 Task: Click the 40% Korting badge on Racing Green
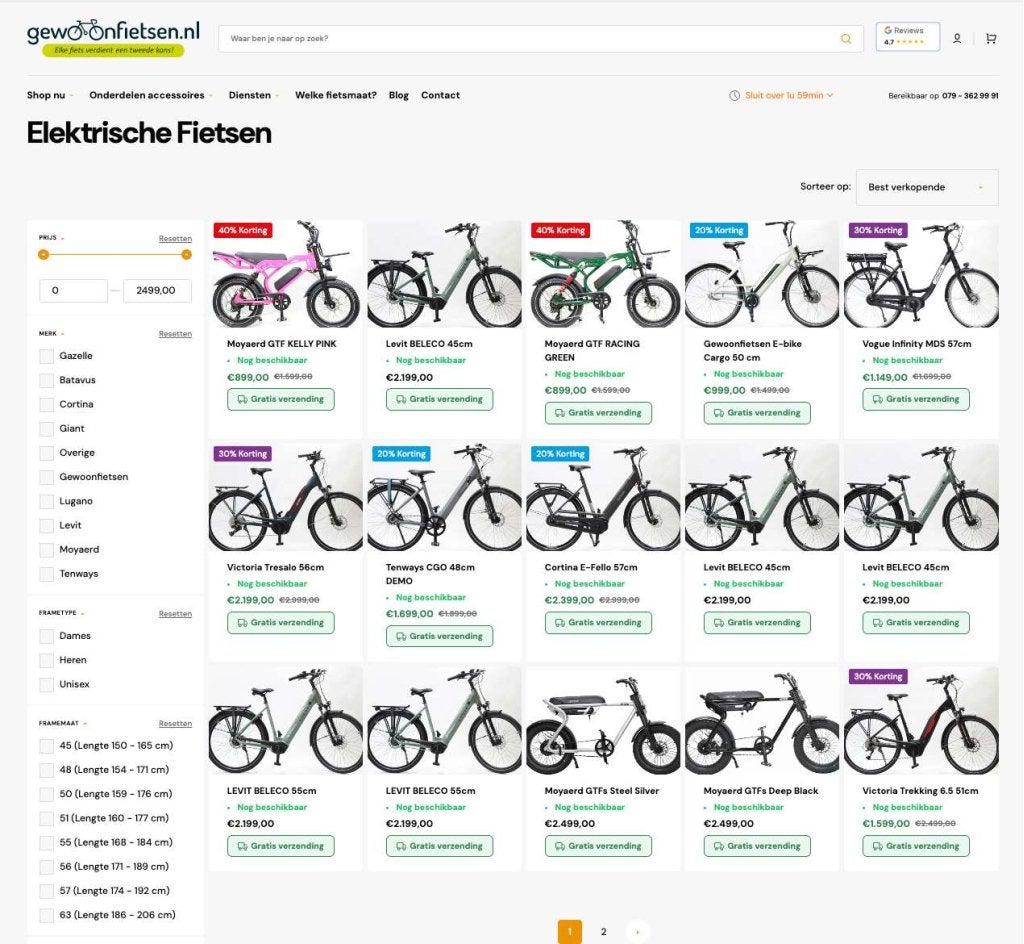coord(560,230)
